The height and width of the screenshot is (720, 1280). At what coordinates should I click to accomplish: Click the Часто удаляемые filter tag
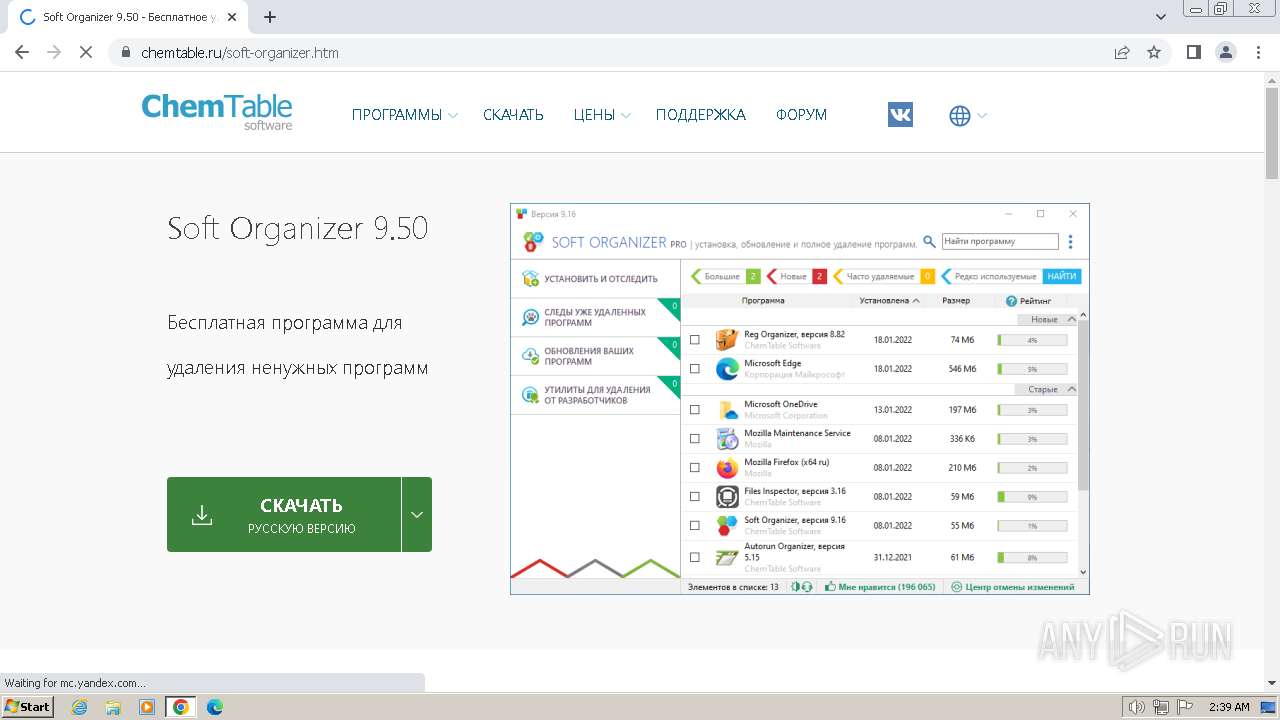point(884,276)
